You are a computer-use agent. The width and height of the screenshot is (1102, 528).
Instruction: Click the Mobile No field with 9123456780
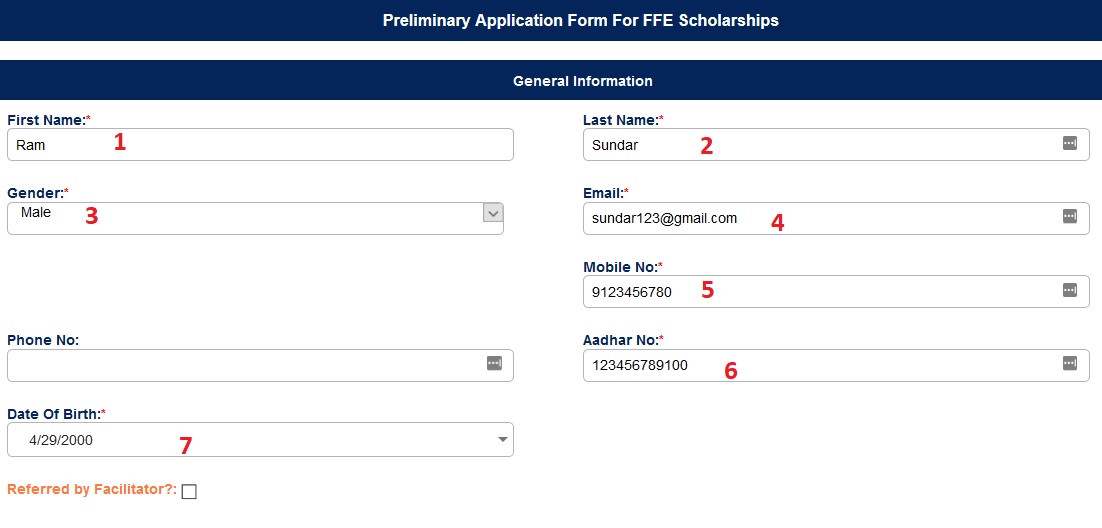coord(820,292)
